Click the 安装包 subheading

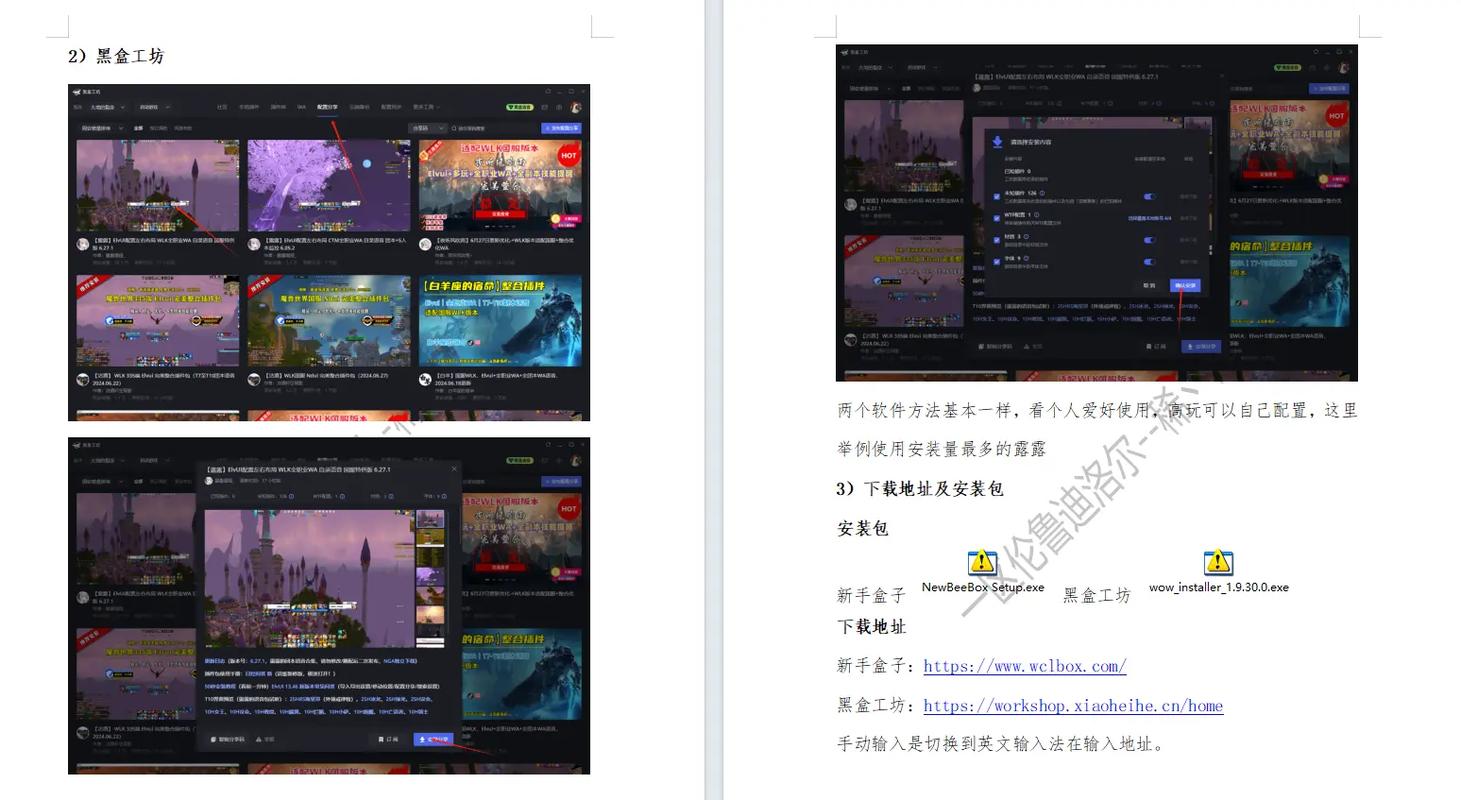click(862, 528)
